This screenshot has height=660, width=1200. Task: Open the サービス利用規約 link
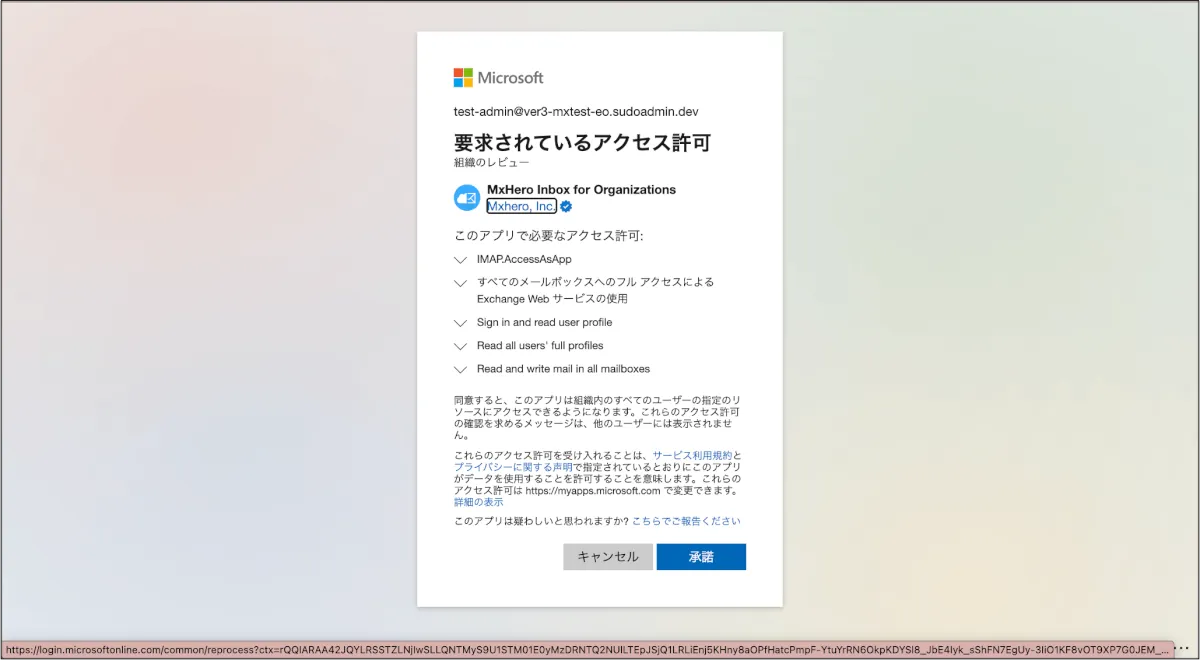pos(692,455)
